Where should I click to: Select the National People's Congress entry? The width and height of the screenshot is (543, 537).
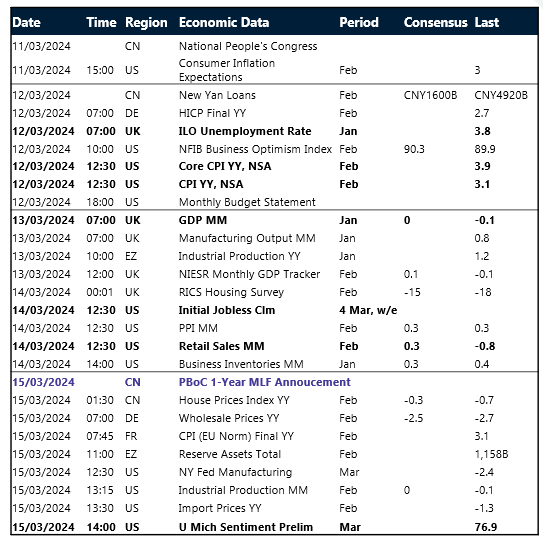pos(248,46)
